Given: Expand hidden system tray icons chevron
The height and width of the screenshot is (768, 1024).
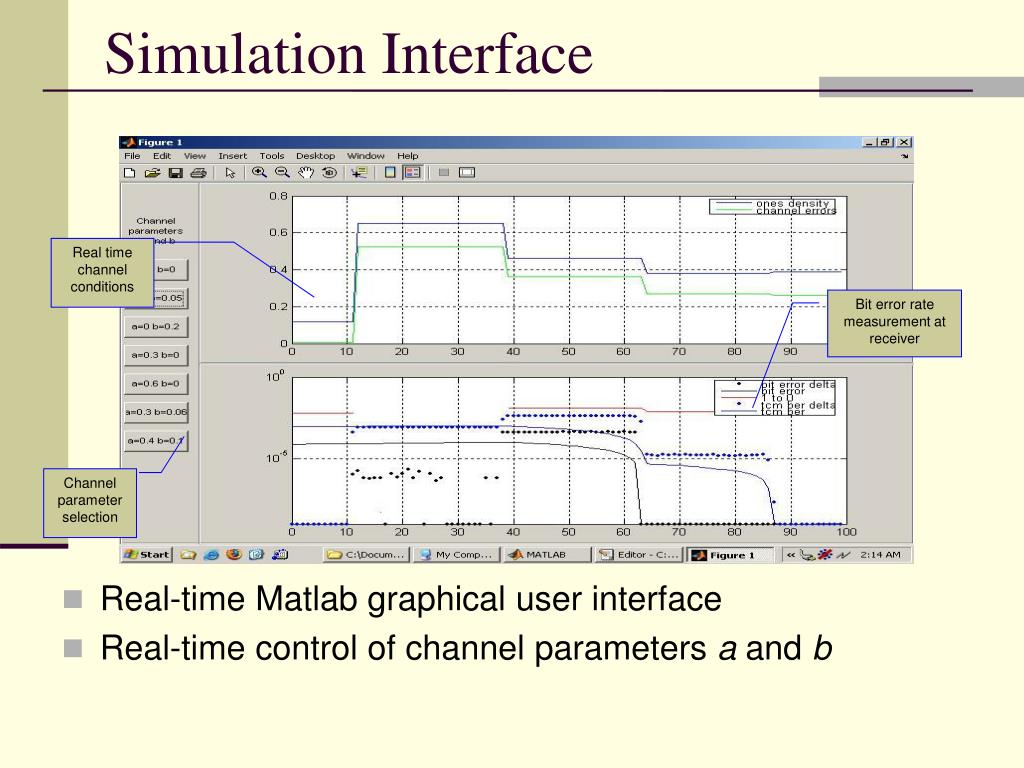Looking at the screenshot, I should (791, 555).
